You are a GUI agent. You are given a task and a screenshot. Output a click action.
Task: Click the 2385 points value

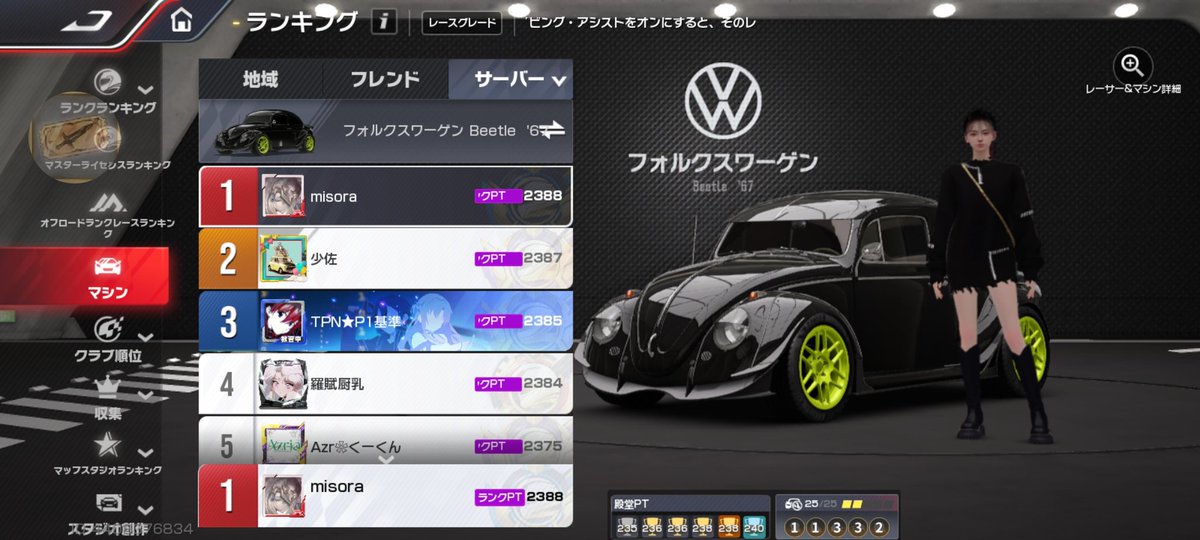[543, 321]
